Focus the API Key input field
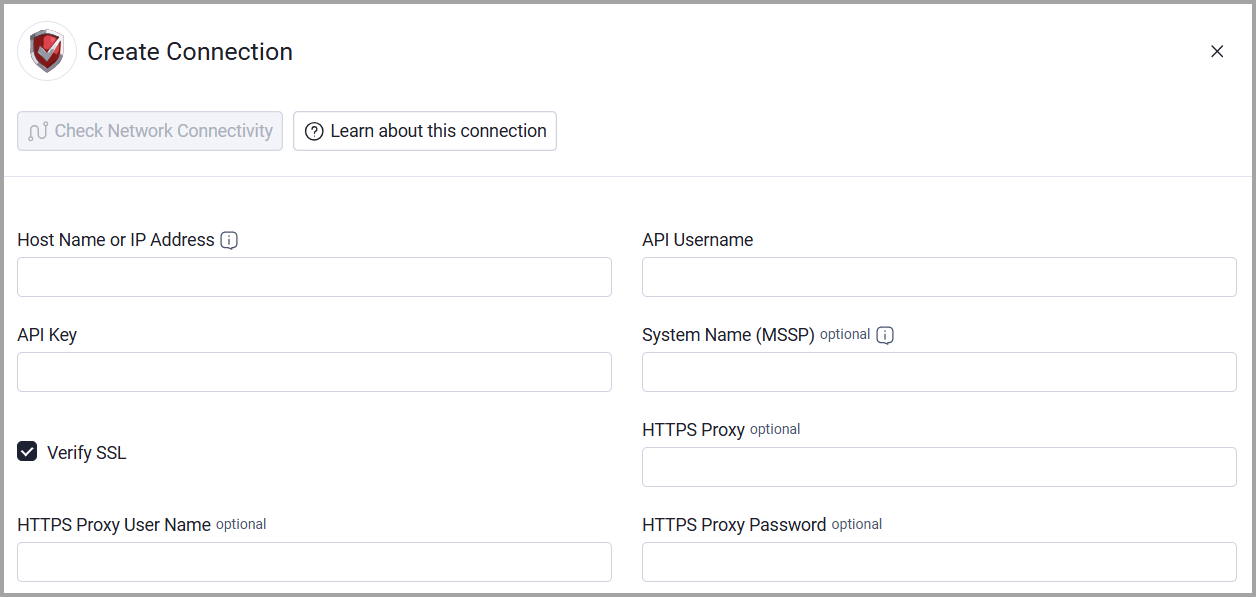 [314, 372]
